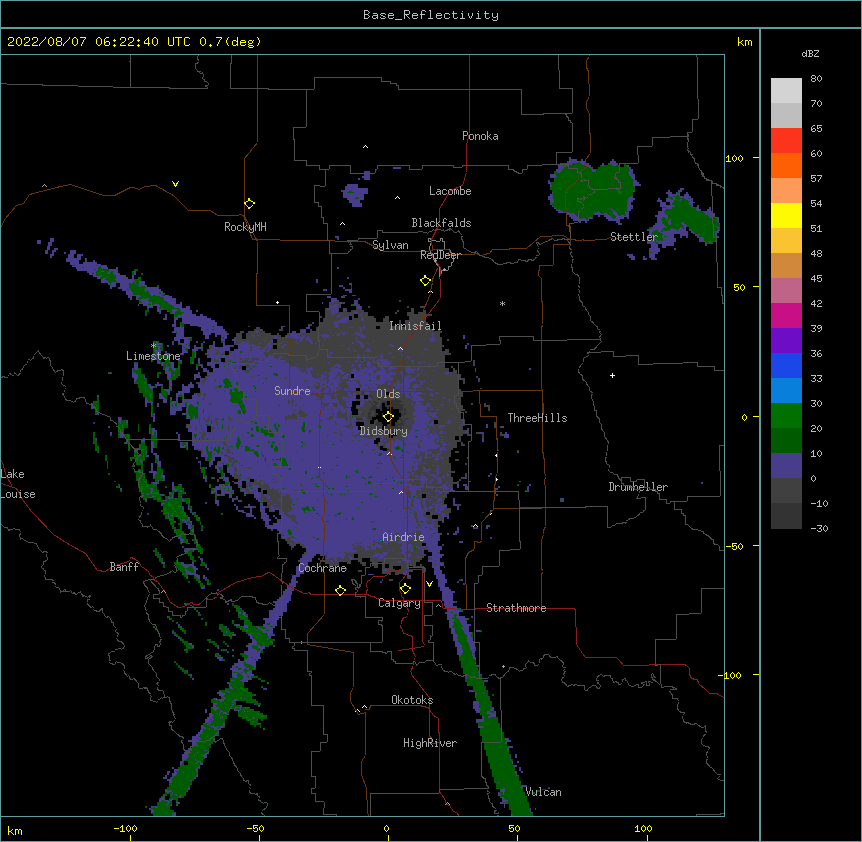Screen dimensions: 862x842
Task: Click the Sylvan town label
Action: coord(390,245)
